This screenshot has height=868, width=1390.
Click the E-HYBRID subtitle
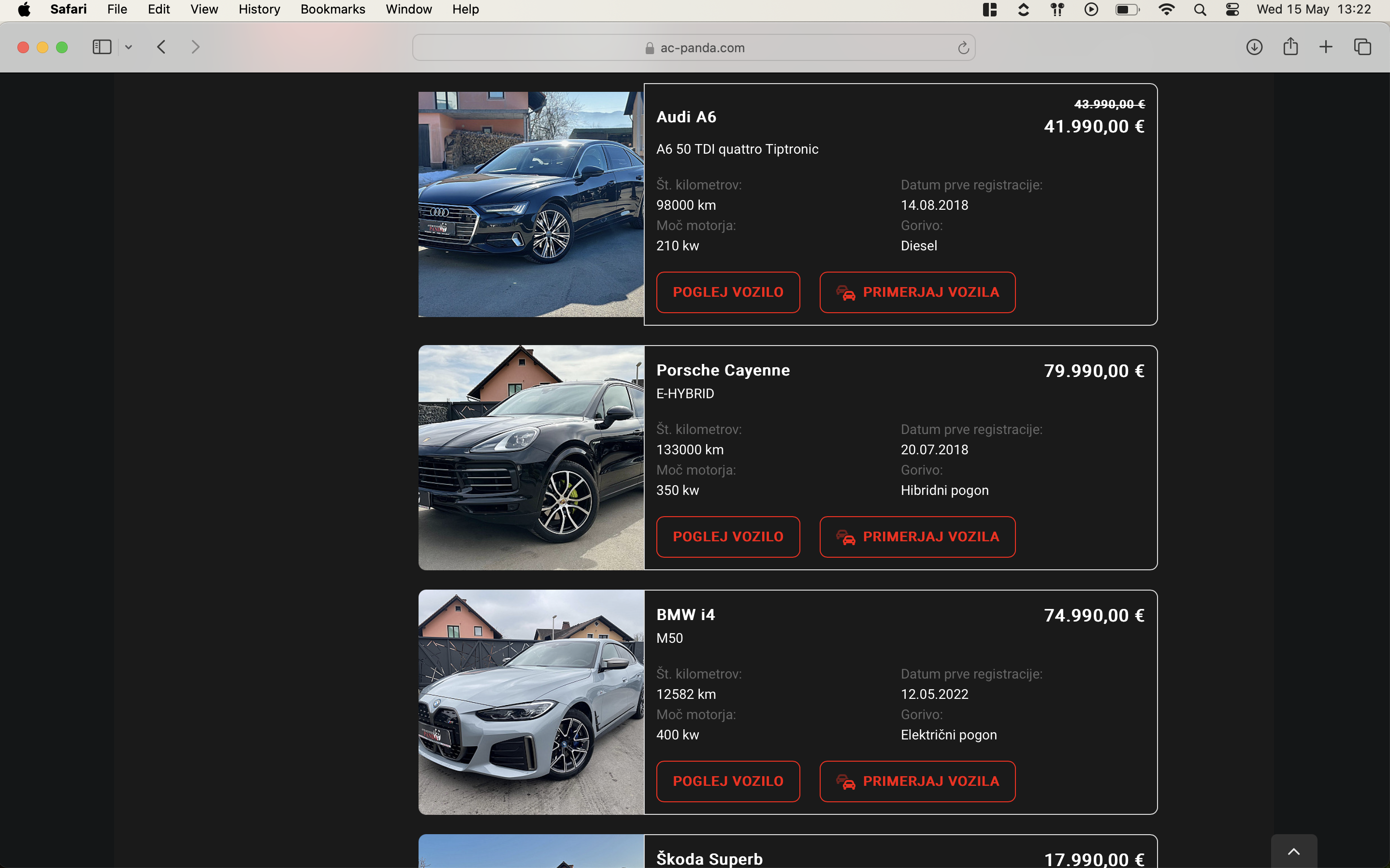(x=685, y=394)
